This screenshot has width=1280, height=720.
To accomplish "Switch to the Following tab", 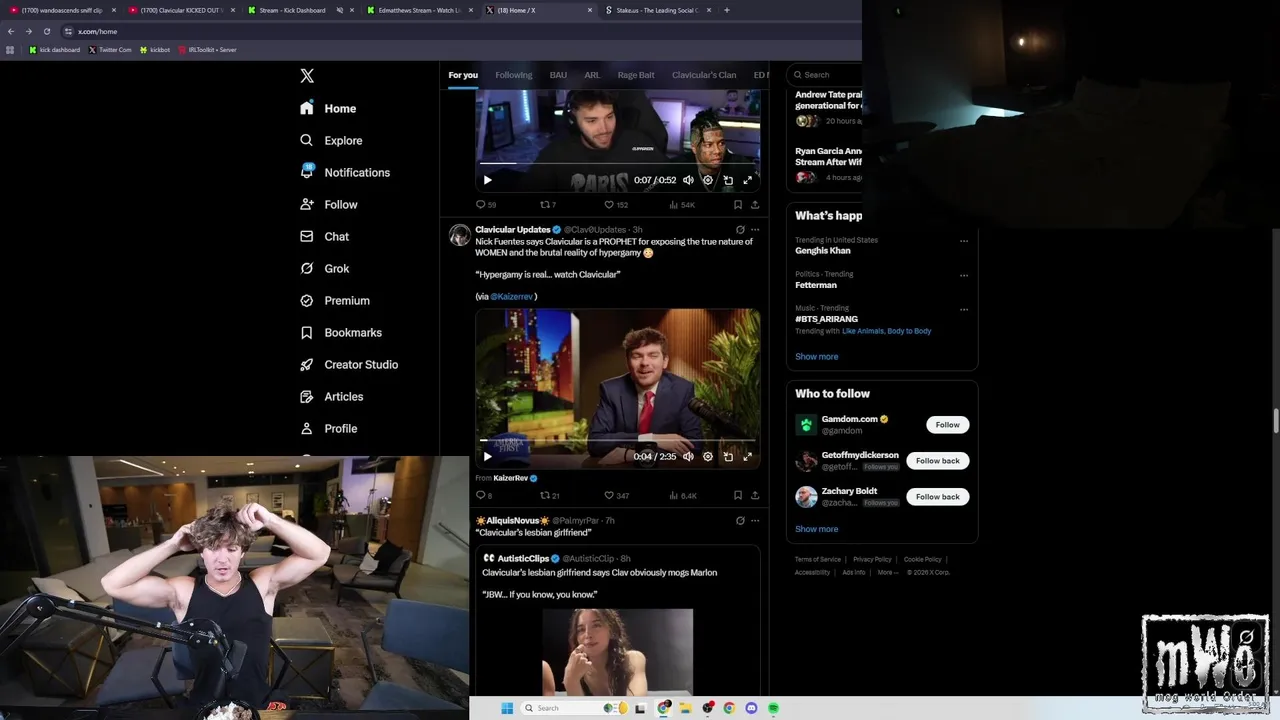I will pyautogui.click(x=514, y=75).
